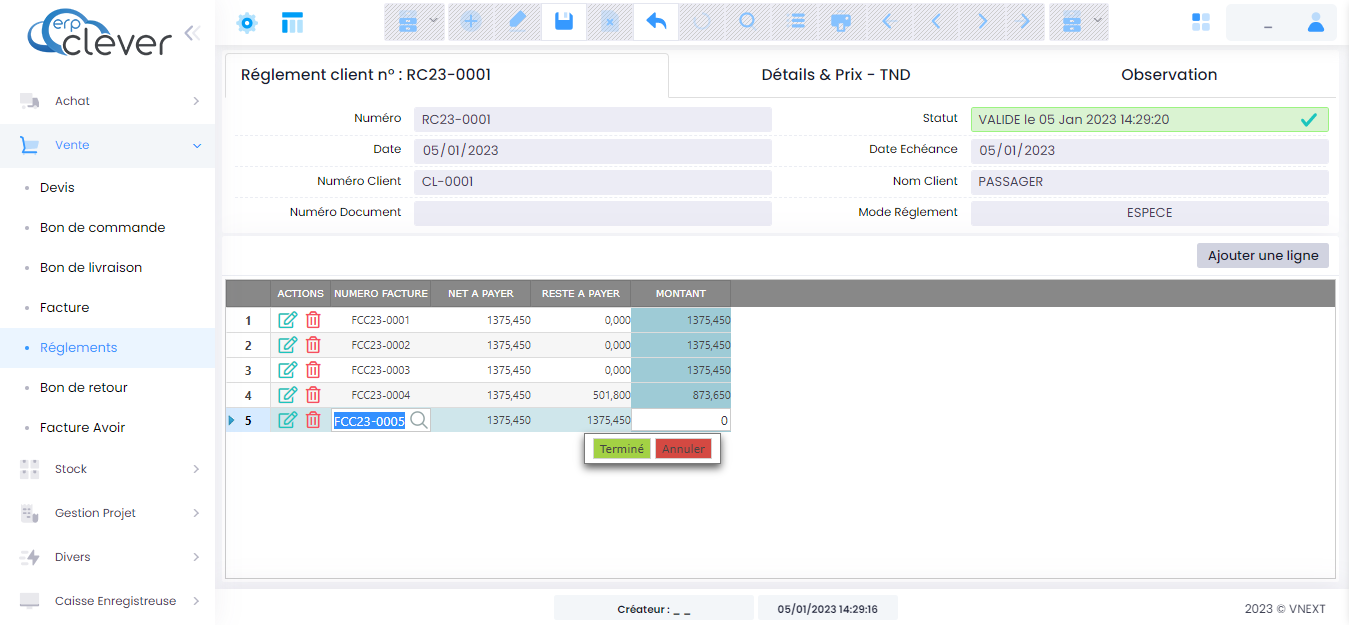1349x625 pixels.
Task: Click the FCC23-0005 invoice number input
Action: tap(369, 421)
